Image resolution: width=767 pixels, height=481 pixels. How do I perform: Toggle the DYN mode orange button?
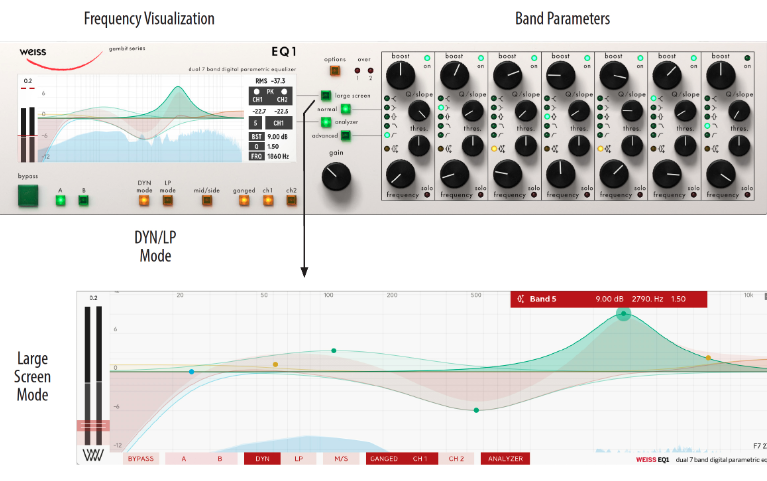144,200
